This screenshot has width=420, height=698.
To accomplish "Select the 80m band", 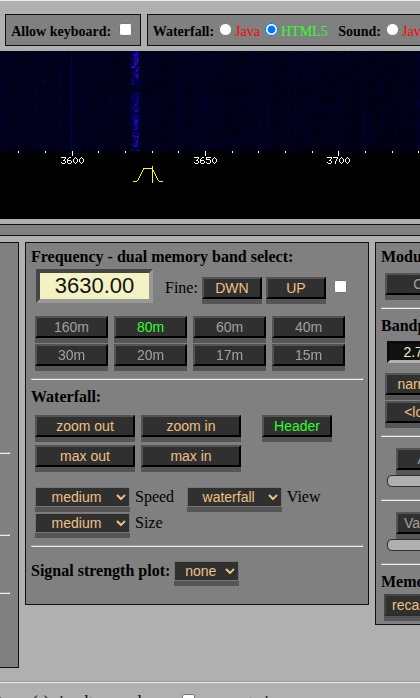I will pos(151,327).
